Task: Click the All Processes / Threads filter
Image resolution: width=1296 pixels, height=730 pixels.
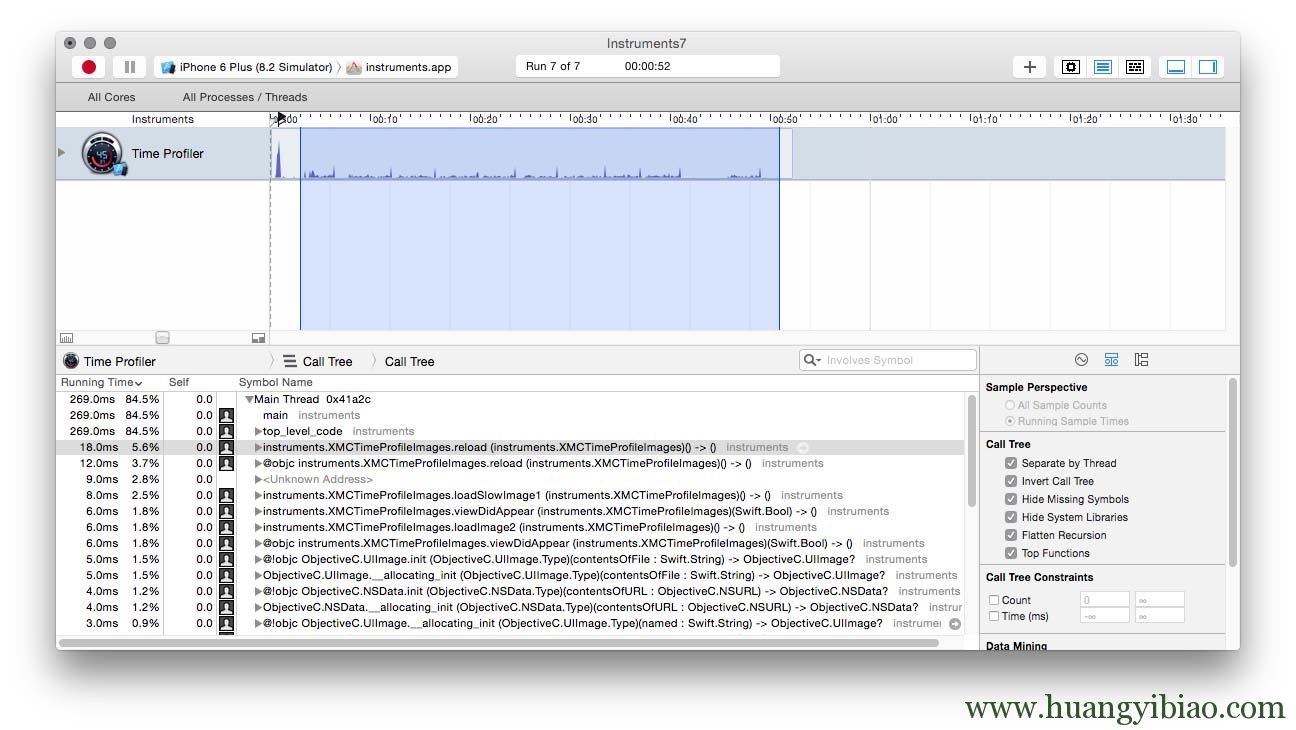Action: click(245, 97)
